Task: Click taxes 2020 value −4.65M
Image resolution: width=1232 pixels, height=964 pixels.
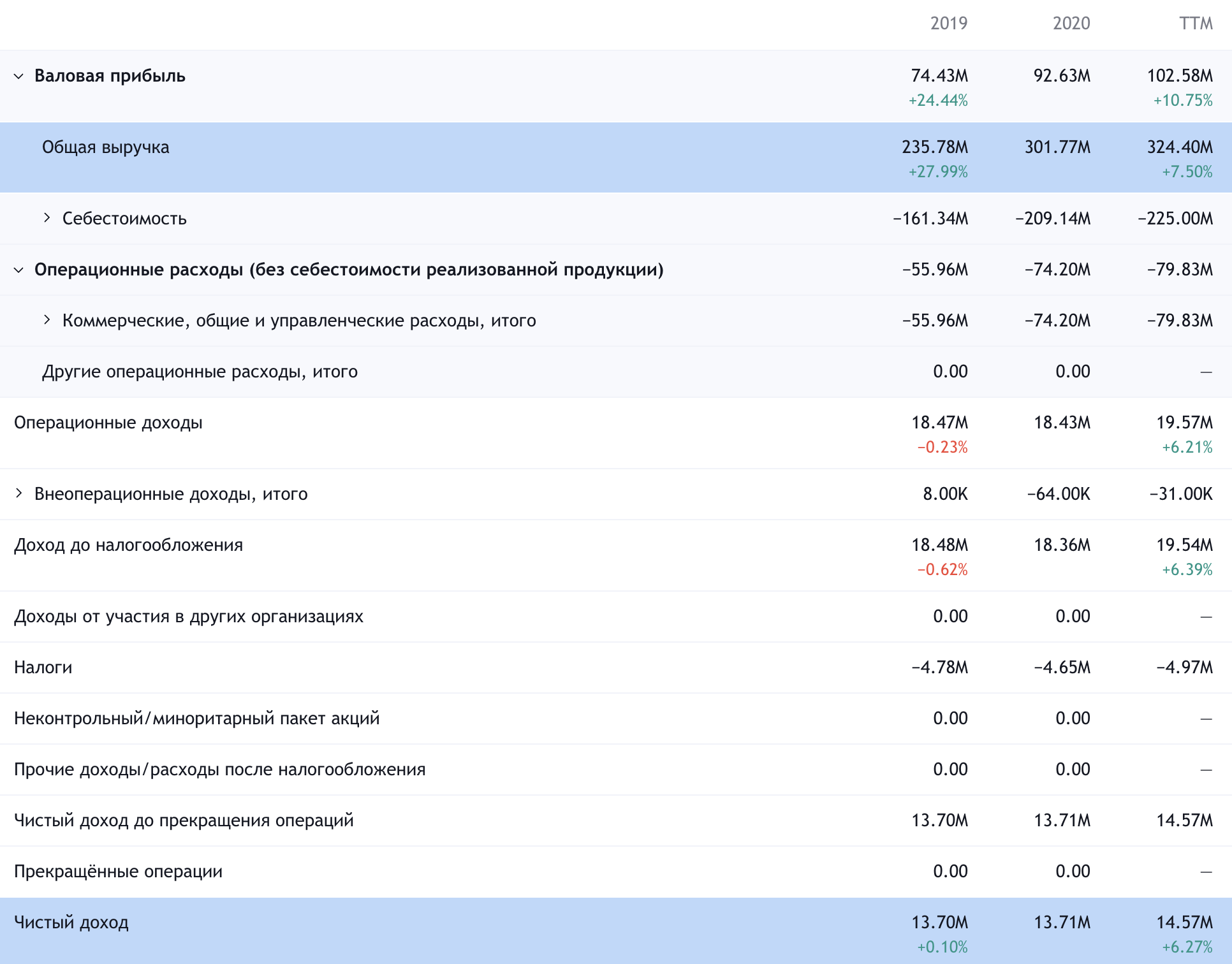Action: tap(1062, 668)
